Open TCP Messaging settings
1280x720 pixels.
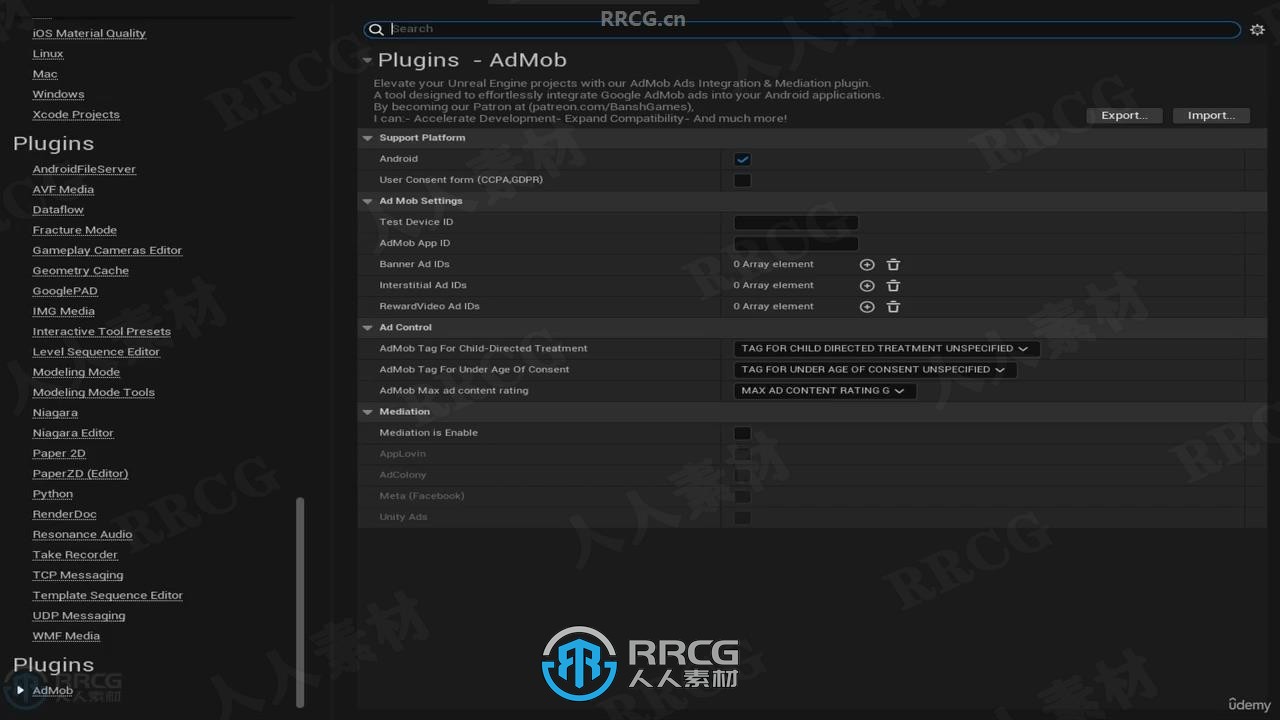point(78,575)
